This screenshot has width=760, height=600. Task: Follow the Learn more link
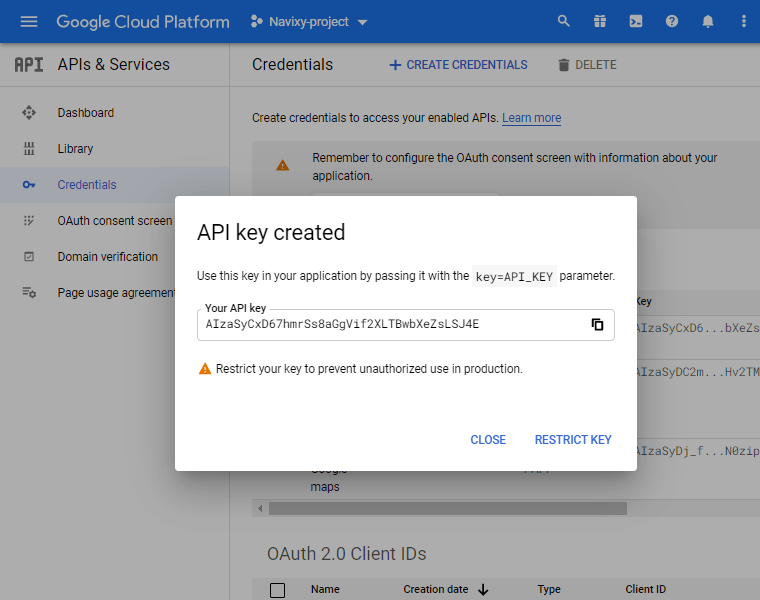(531, 118)
